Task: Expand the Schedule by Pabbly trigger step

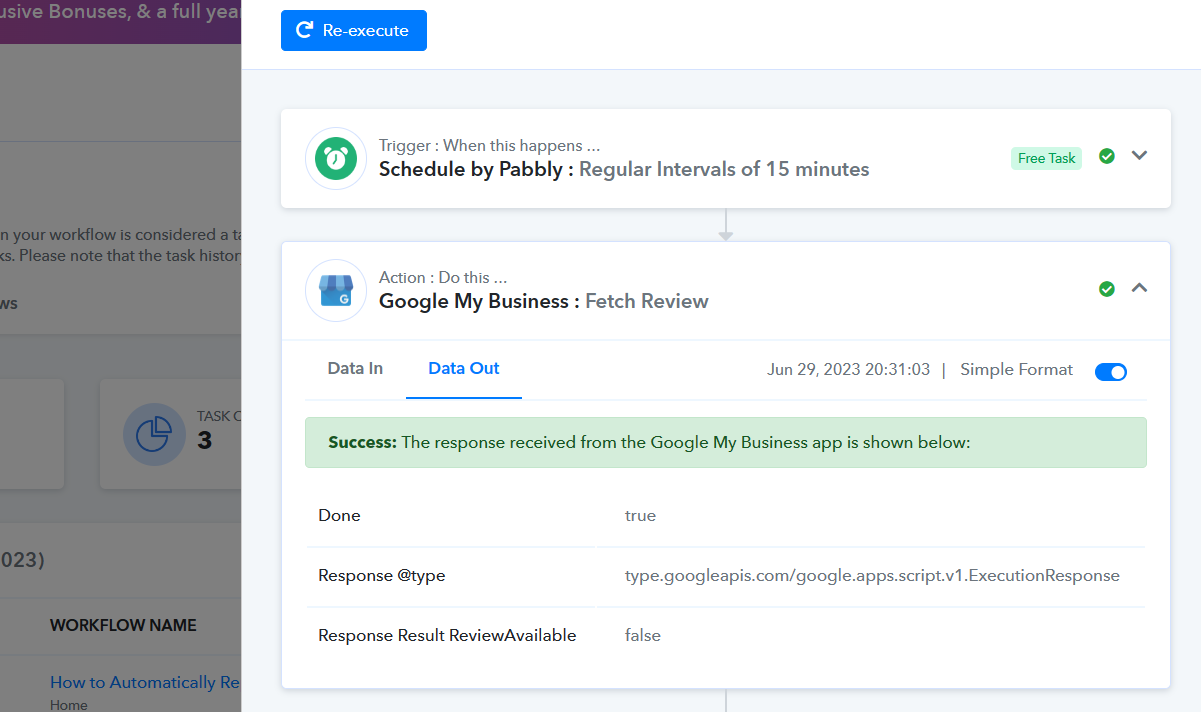Action: (1139, 156)
